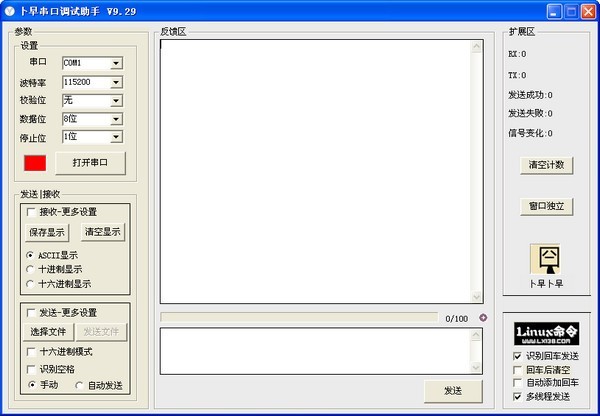The width and height of the screenshot is (600, 416).
Task: Select 自动发送 radio option
Action: pos(79,385)
